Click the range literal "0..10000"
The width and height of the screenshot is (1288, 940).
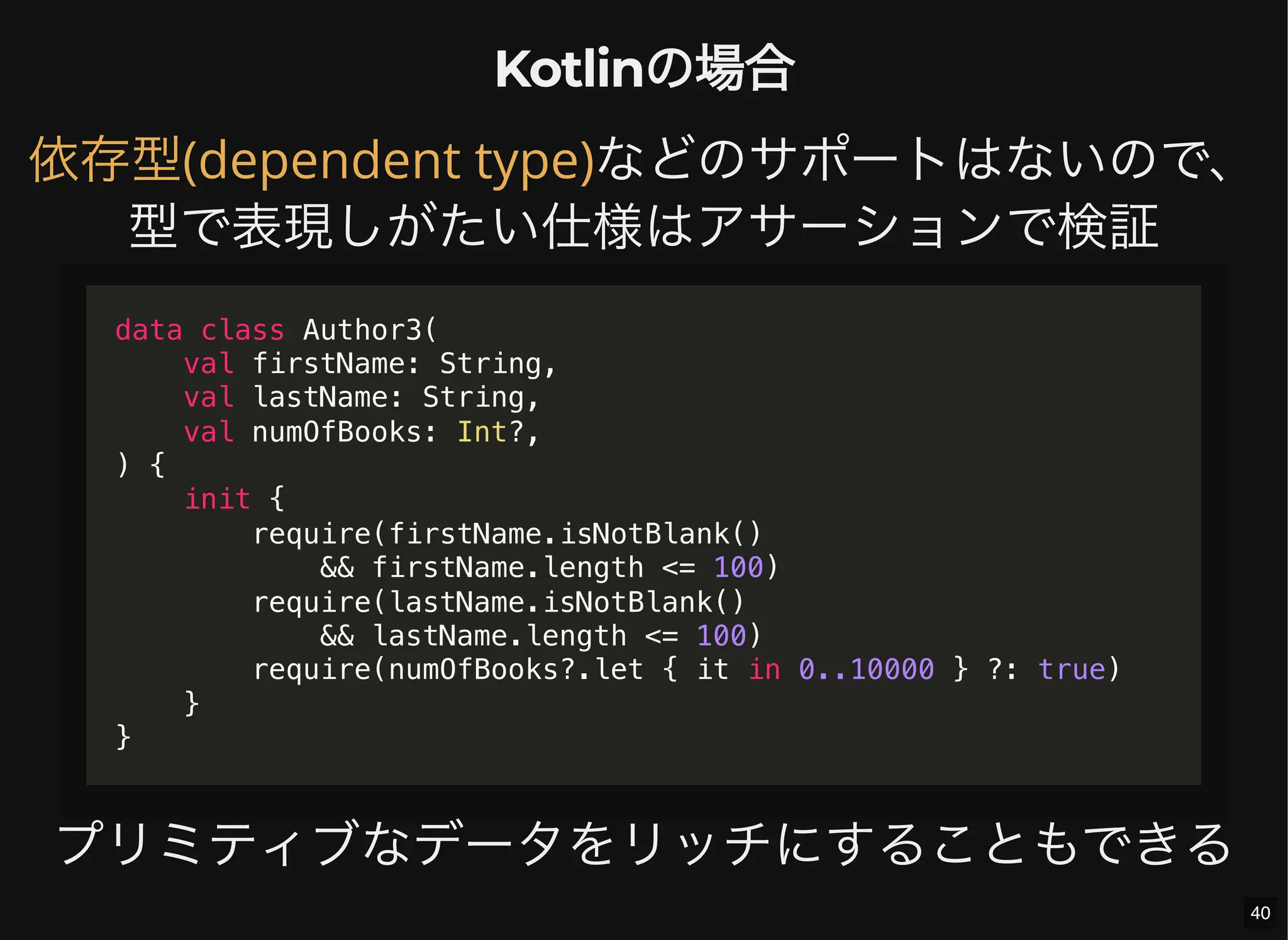867,669
